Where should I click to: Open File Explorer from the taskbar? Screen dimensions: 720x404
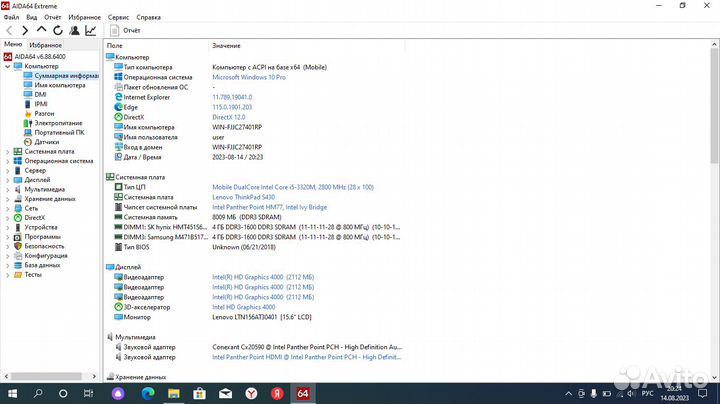pyautogui.click(x=174, y=393)
